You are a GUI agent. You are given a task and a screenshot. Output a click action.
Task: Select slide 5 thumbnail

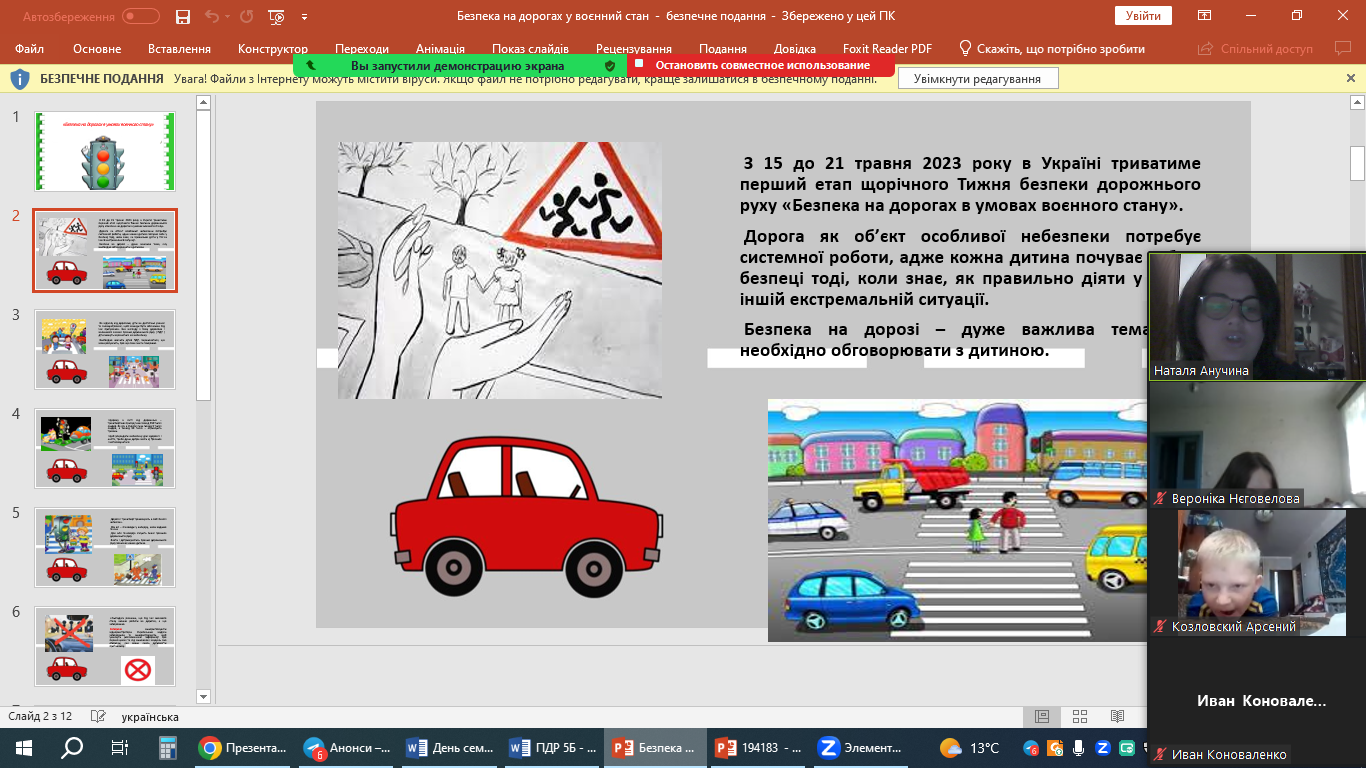tap(105, 547)
